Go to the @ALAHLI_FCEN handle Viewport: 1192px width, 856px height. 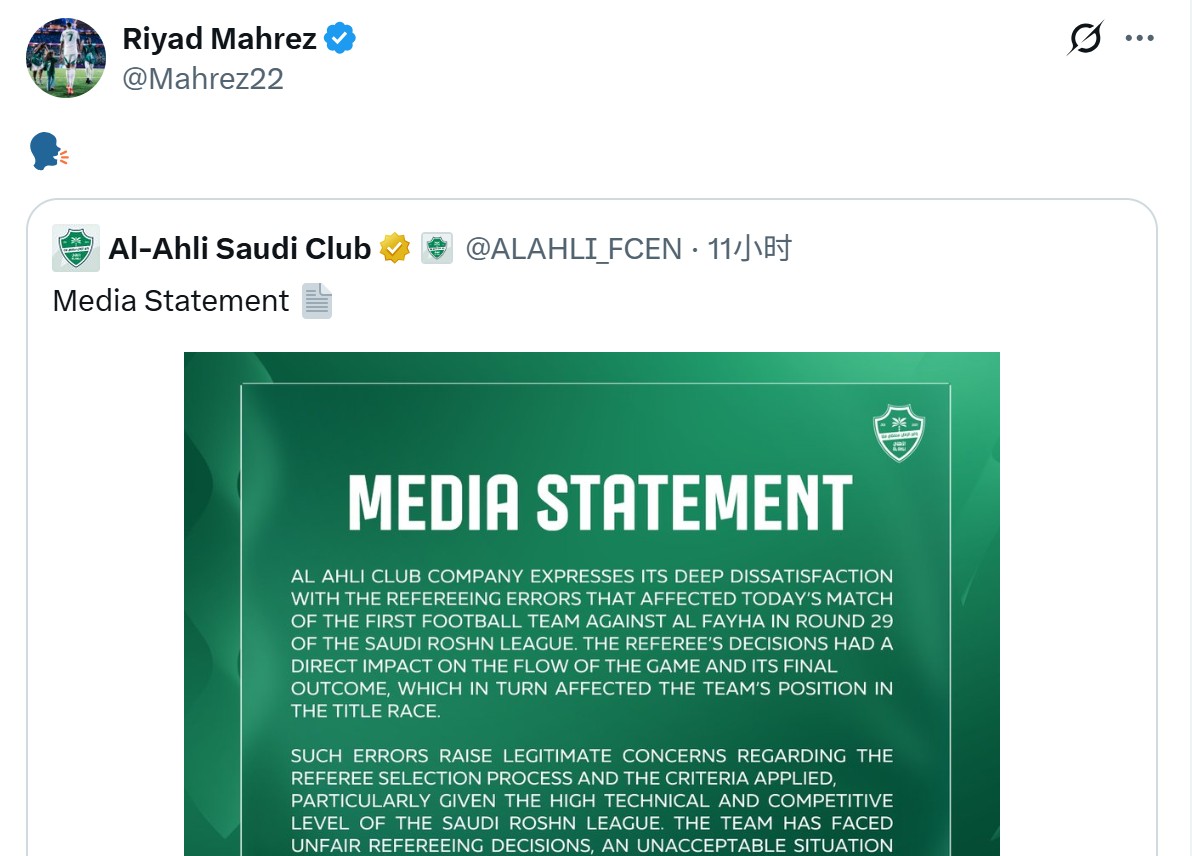coord(574,248)
